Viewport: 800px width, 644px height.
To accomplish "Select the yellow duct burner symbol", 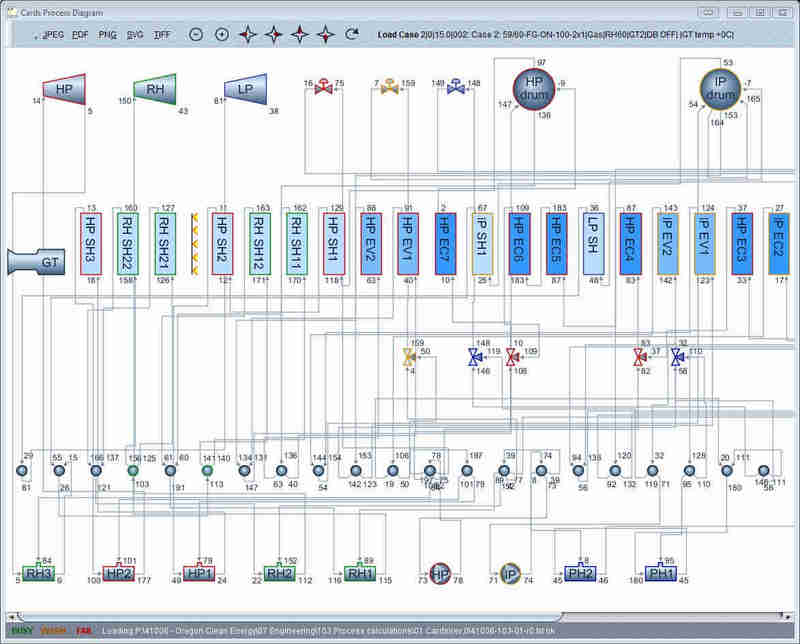I will (194, 244).
